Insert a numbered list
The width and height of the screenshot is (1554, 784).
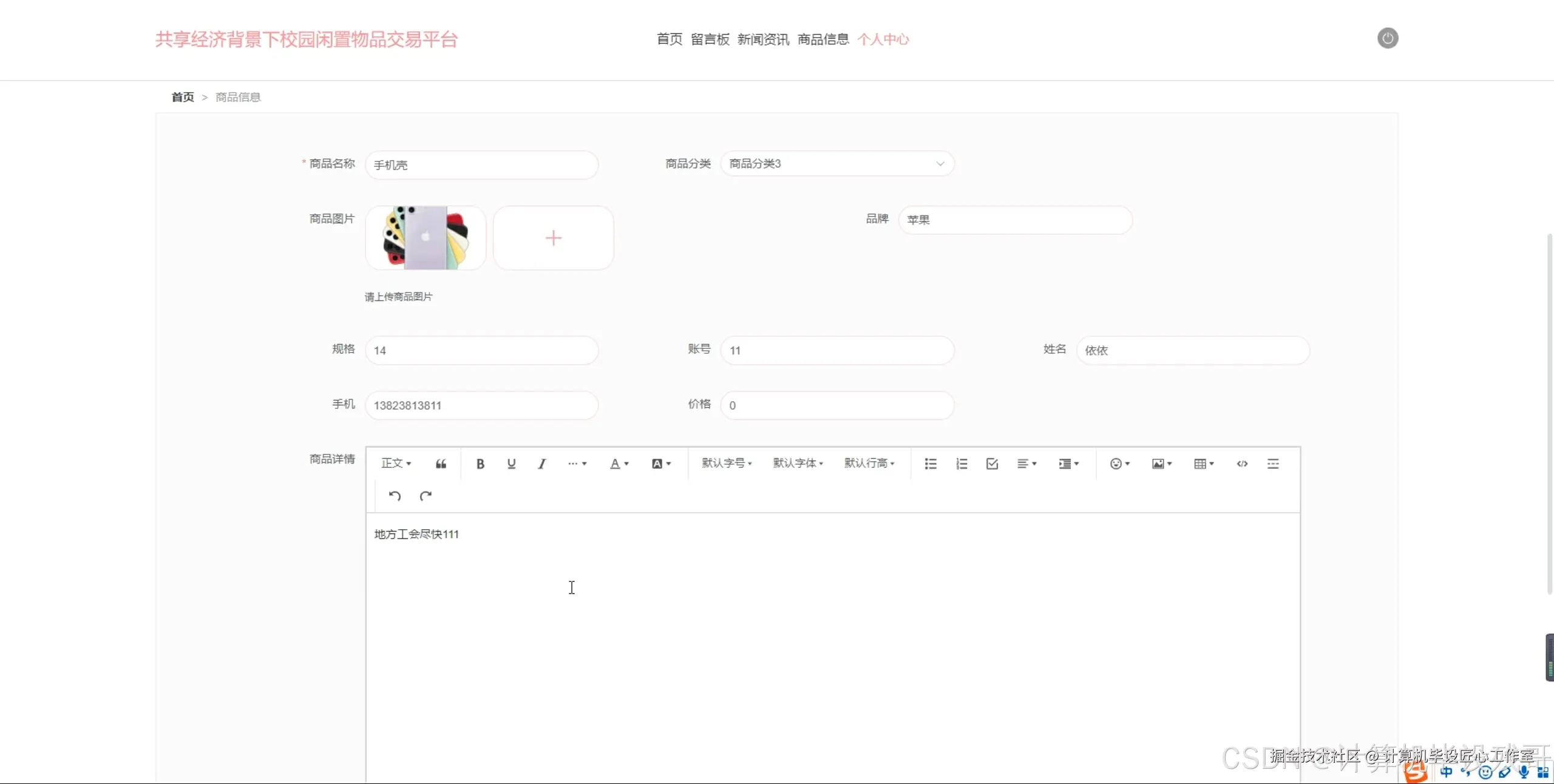click(962, 464)
